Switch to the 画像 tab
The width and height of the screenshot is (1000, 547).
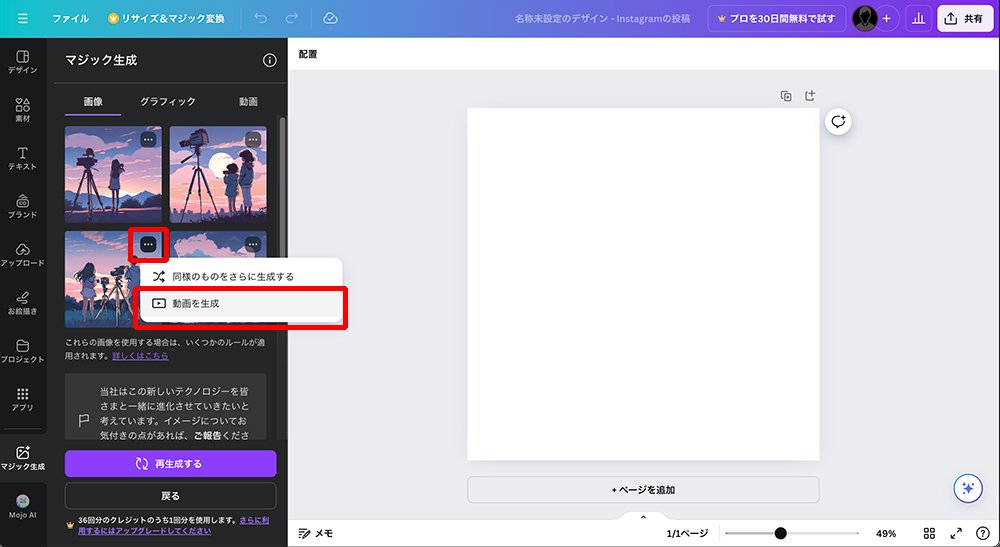[x=93, y=101]
